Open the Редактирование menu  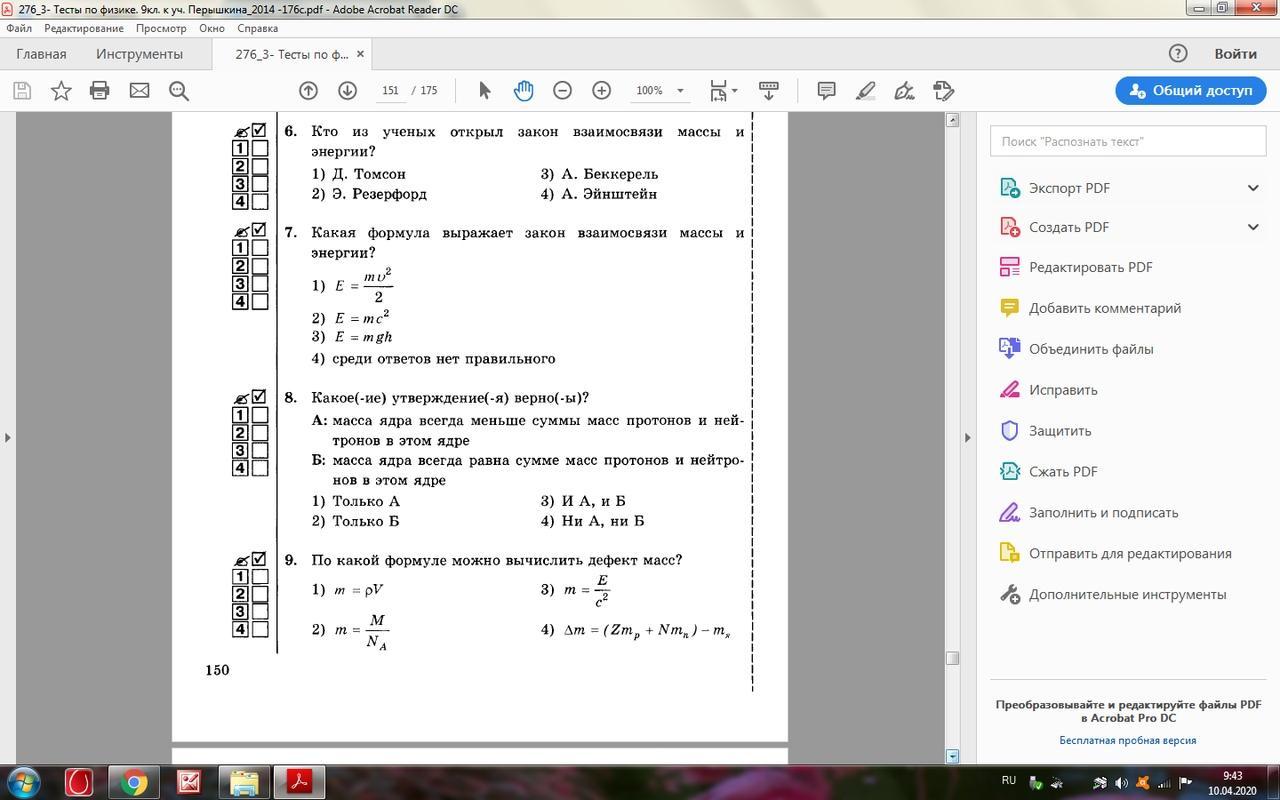click(x=84, y=28)
